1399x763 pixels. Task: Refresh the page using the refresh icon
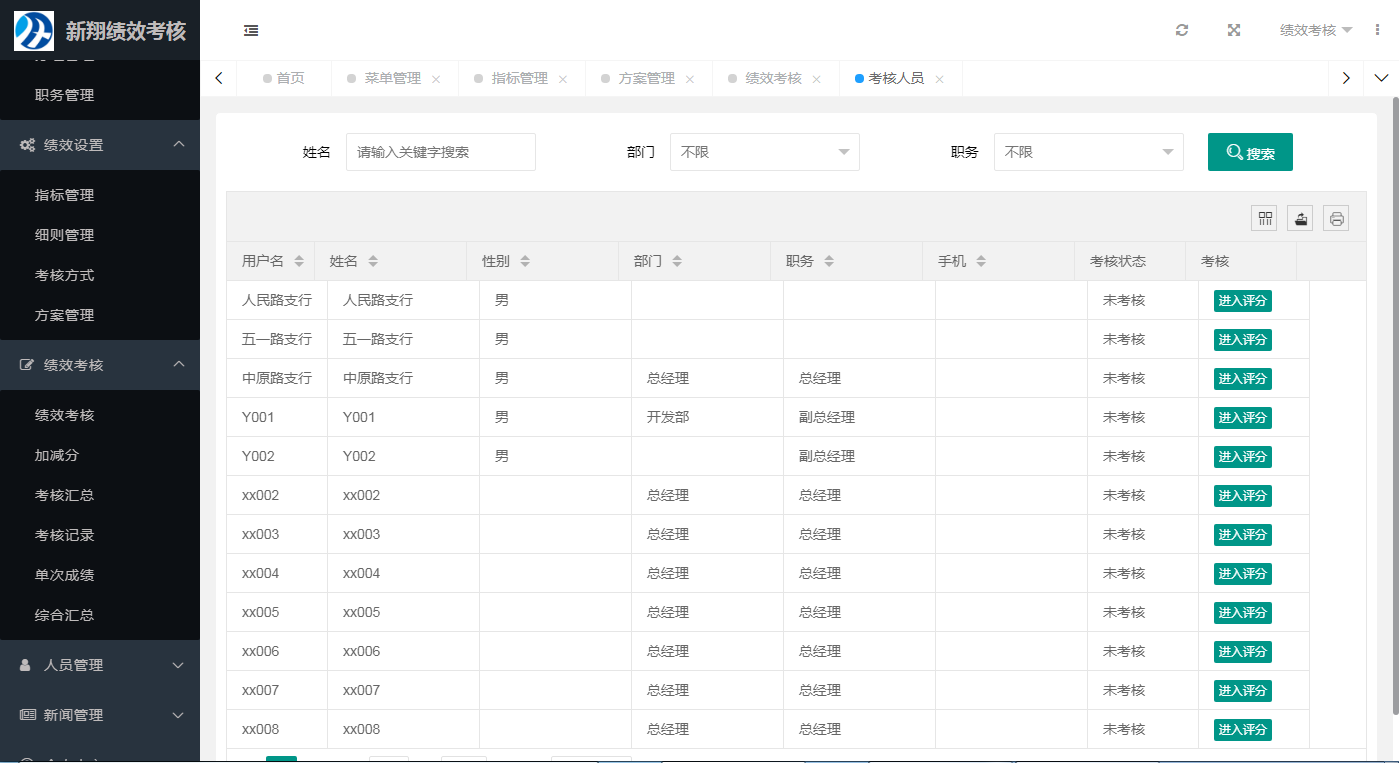click(x=1181, y=30)
